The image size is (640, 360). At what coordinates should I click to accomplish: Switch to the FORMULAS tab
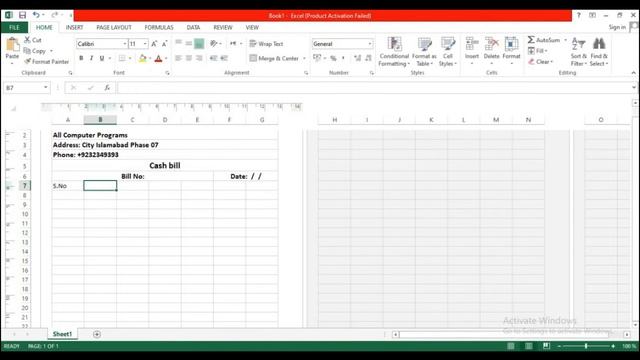coord(159,27)
